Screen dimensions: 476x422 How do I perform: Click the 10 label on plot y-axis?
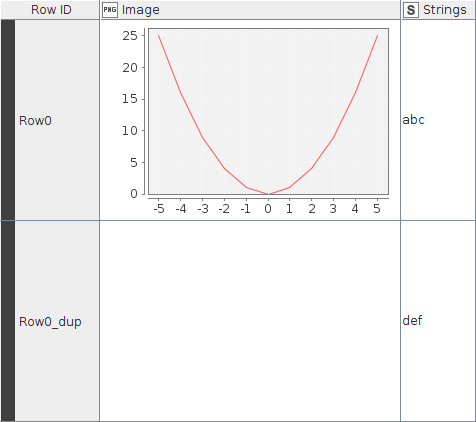coord(130,131)
